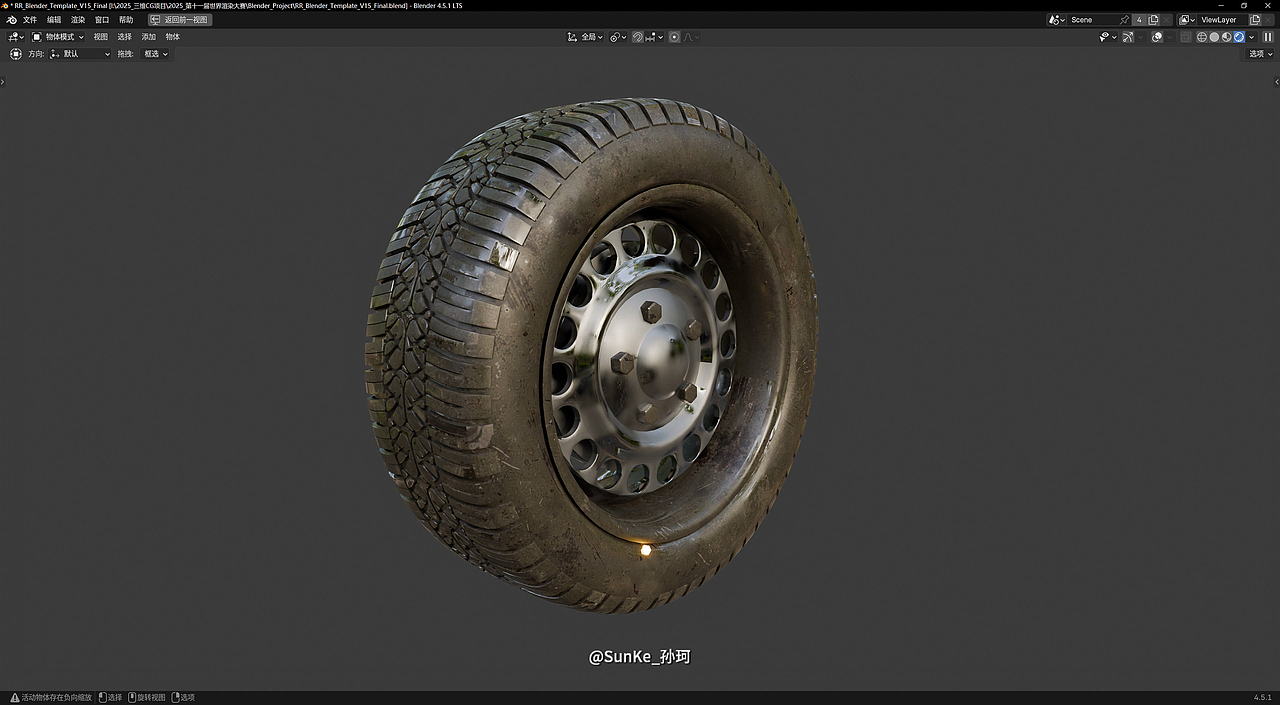Viewport: 1280px width, 705px height.
Task: Open the proportional falloff curve dropdown
Action: (691, 37)
